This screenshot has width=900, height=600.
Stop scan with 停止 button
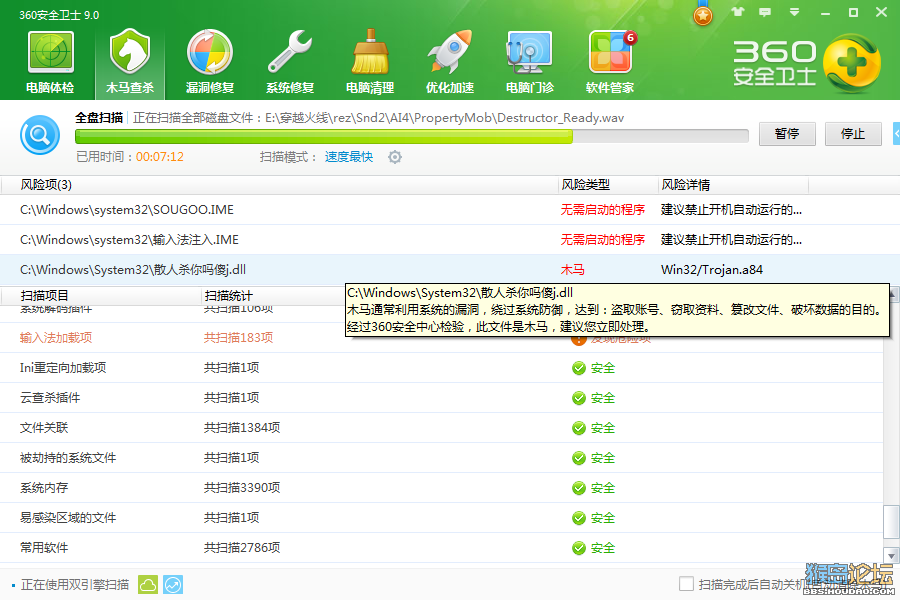853,134
